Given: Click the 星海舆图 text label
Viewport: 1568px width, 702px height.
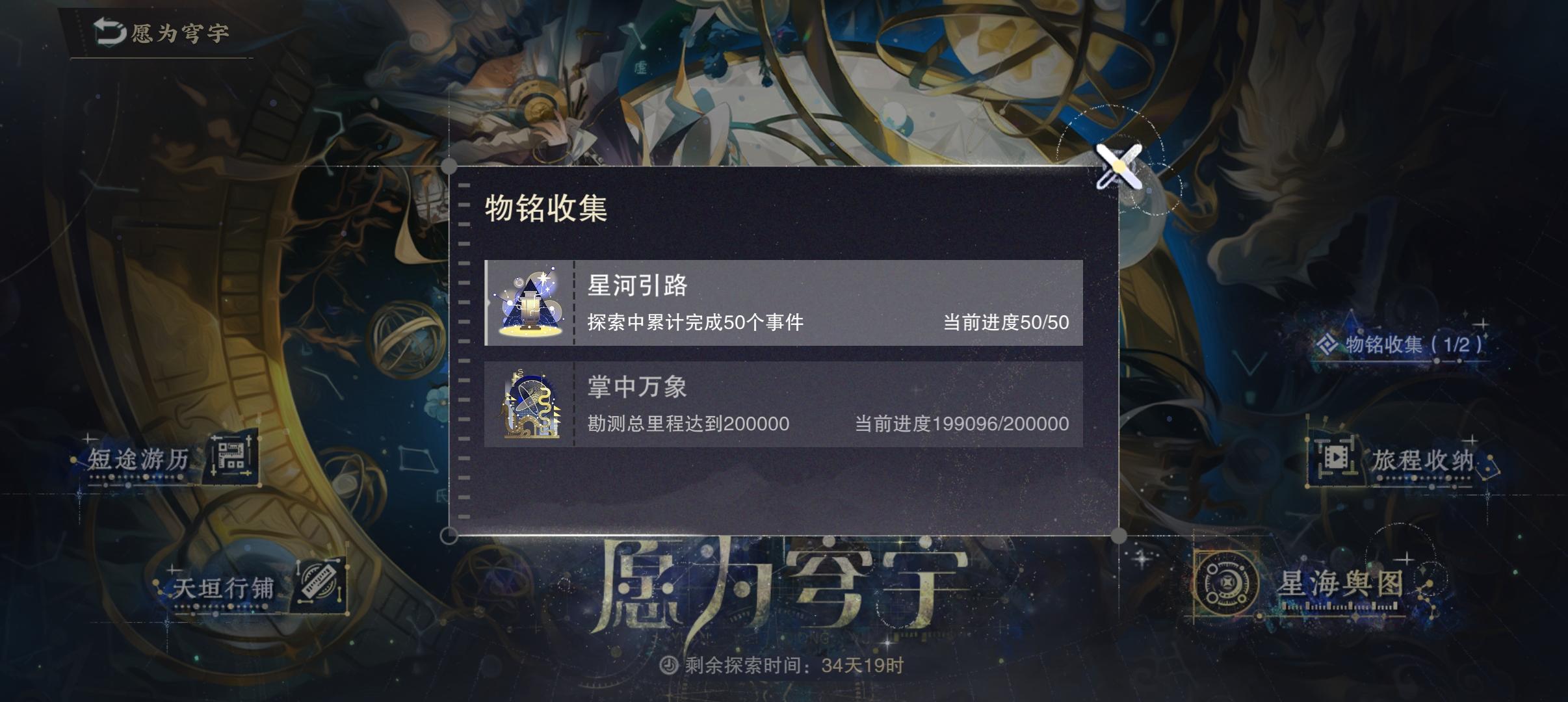Looking at the screenshot, I should click(1340, 584).
